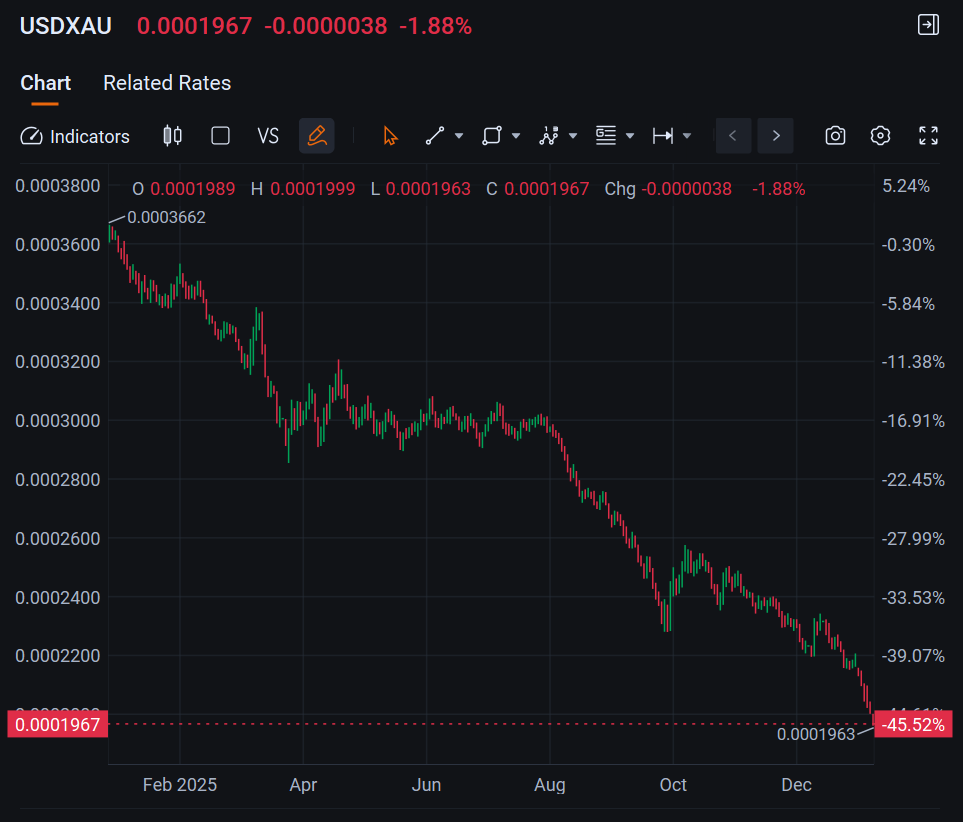Click the Oct date axis label

(673, 785)
